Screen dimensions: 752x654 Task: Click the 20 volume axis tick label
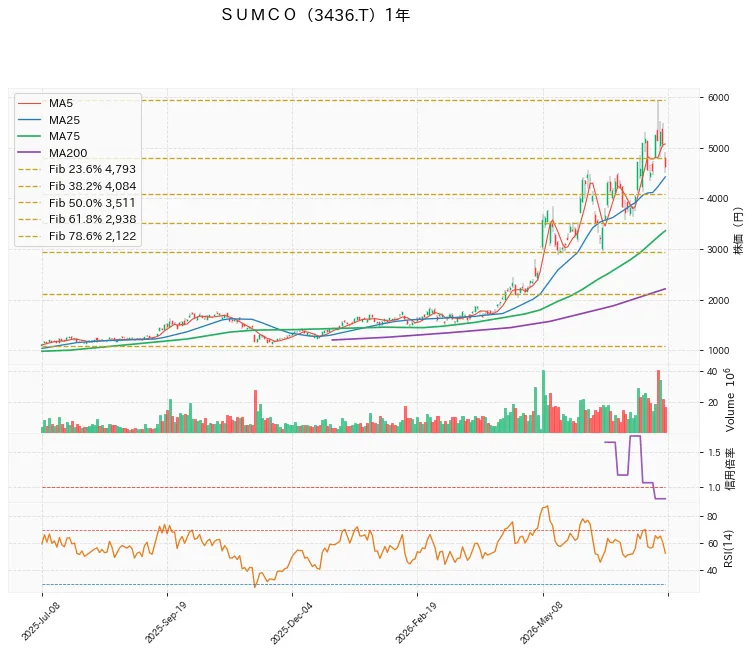(x=713, y=403)
